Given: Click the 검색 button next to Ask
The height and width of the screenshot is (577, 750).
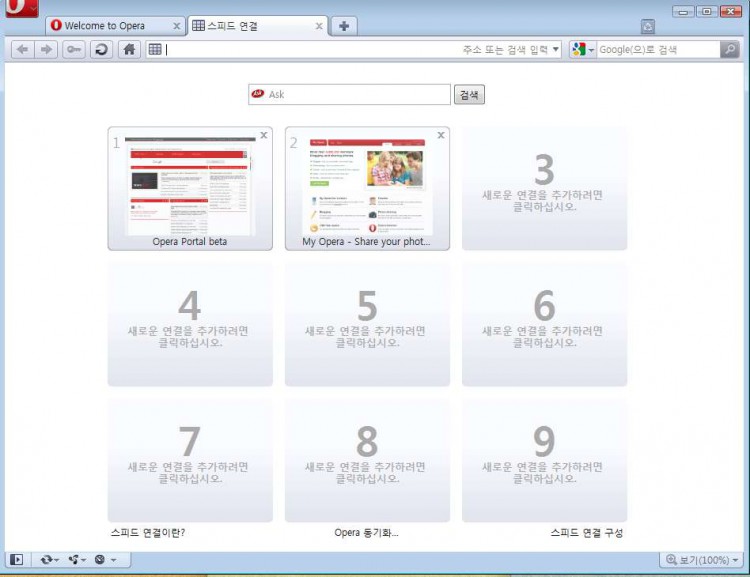Looking at the screenshot, I should (x=469, y=94).
